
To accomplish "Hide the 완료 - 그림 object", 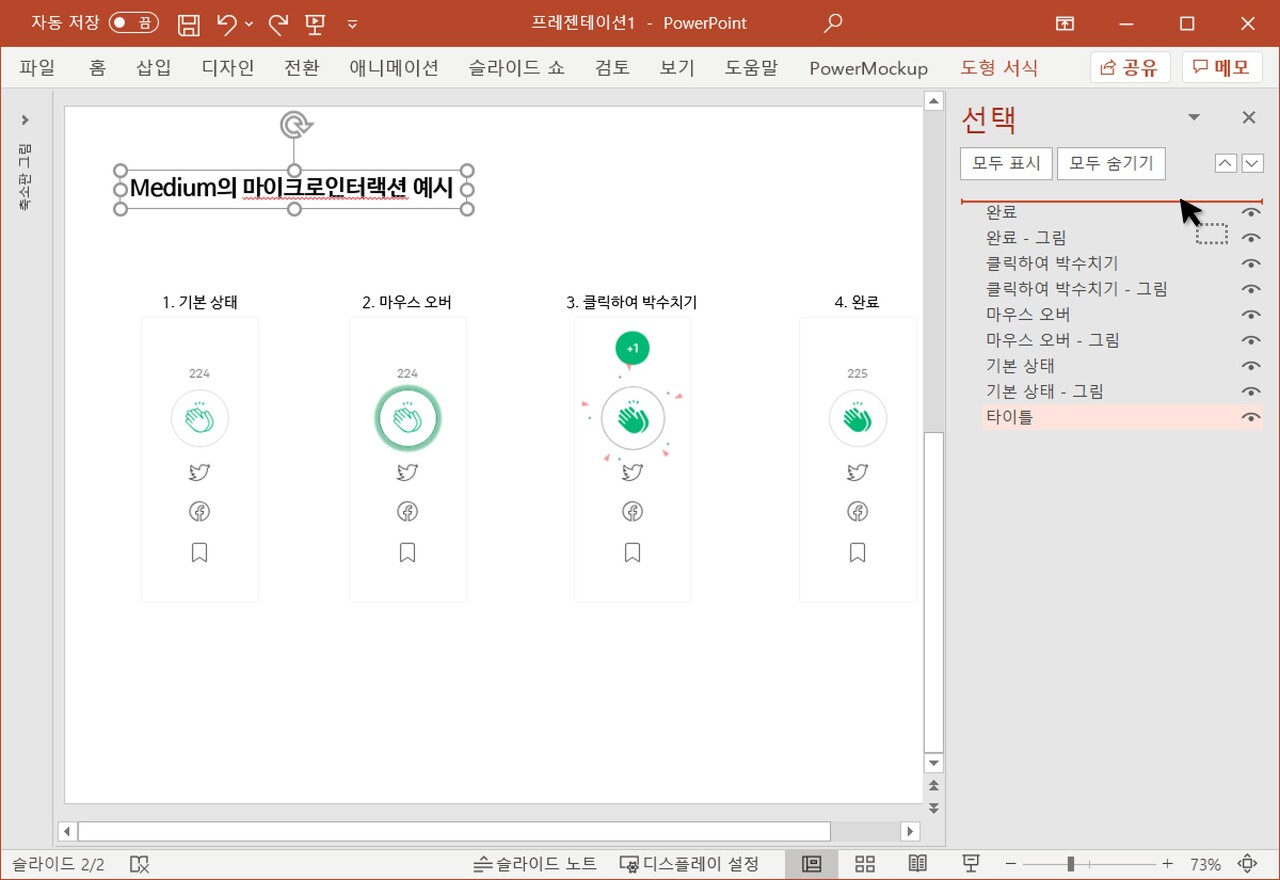I will coord(1250,238).
